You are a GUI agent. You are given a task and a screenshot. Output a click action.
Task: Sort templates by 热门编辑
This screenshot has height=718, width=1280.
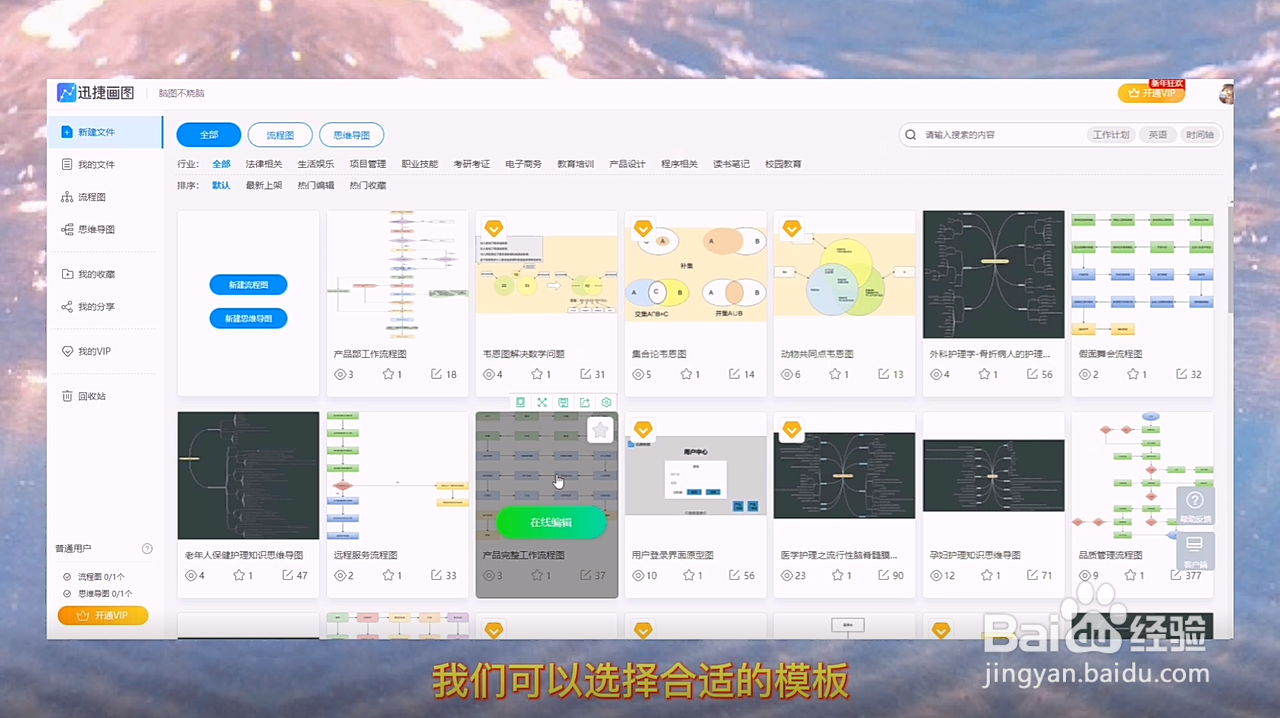coord(316,185)
